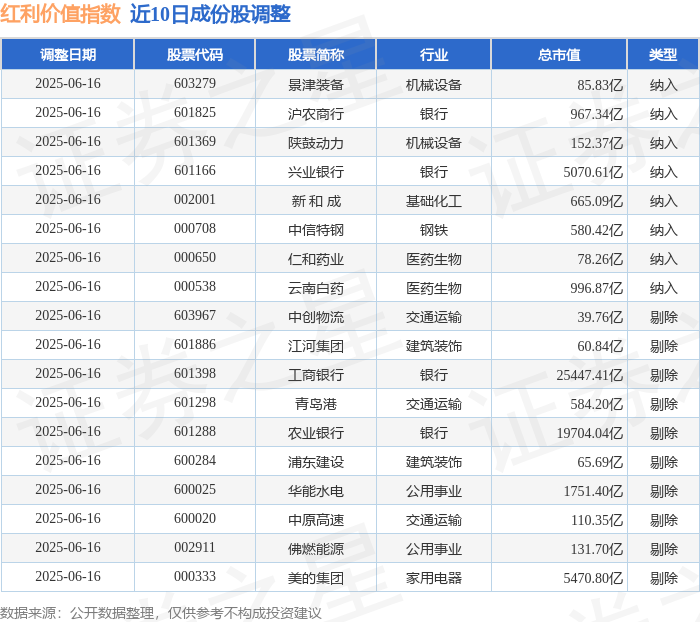Select stock code 601886
Screen dimensions: 700x622
tap(195, 345)
